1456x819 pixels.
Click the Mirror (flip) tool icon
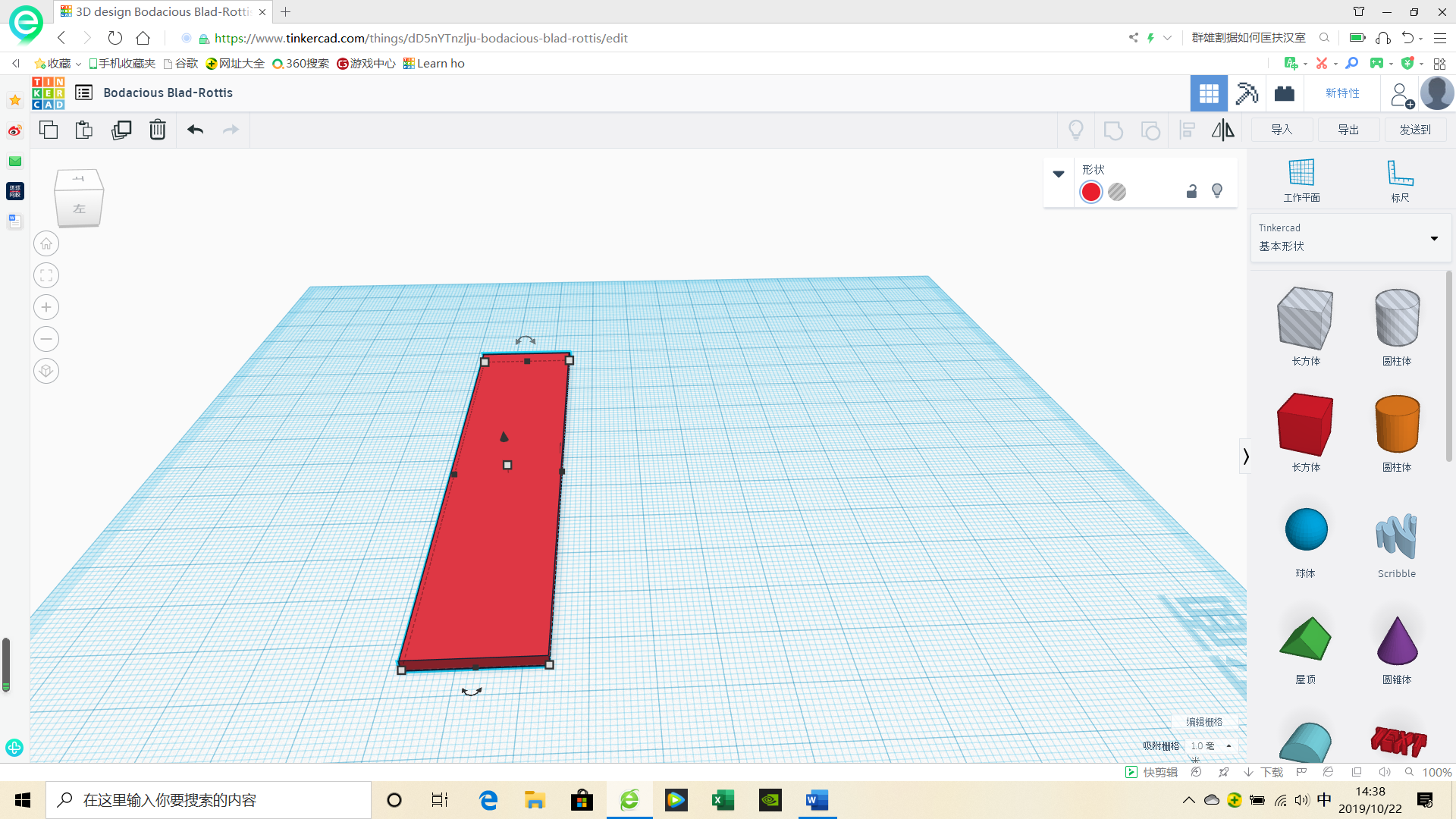1222,130
